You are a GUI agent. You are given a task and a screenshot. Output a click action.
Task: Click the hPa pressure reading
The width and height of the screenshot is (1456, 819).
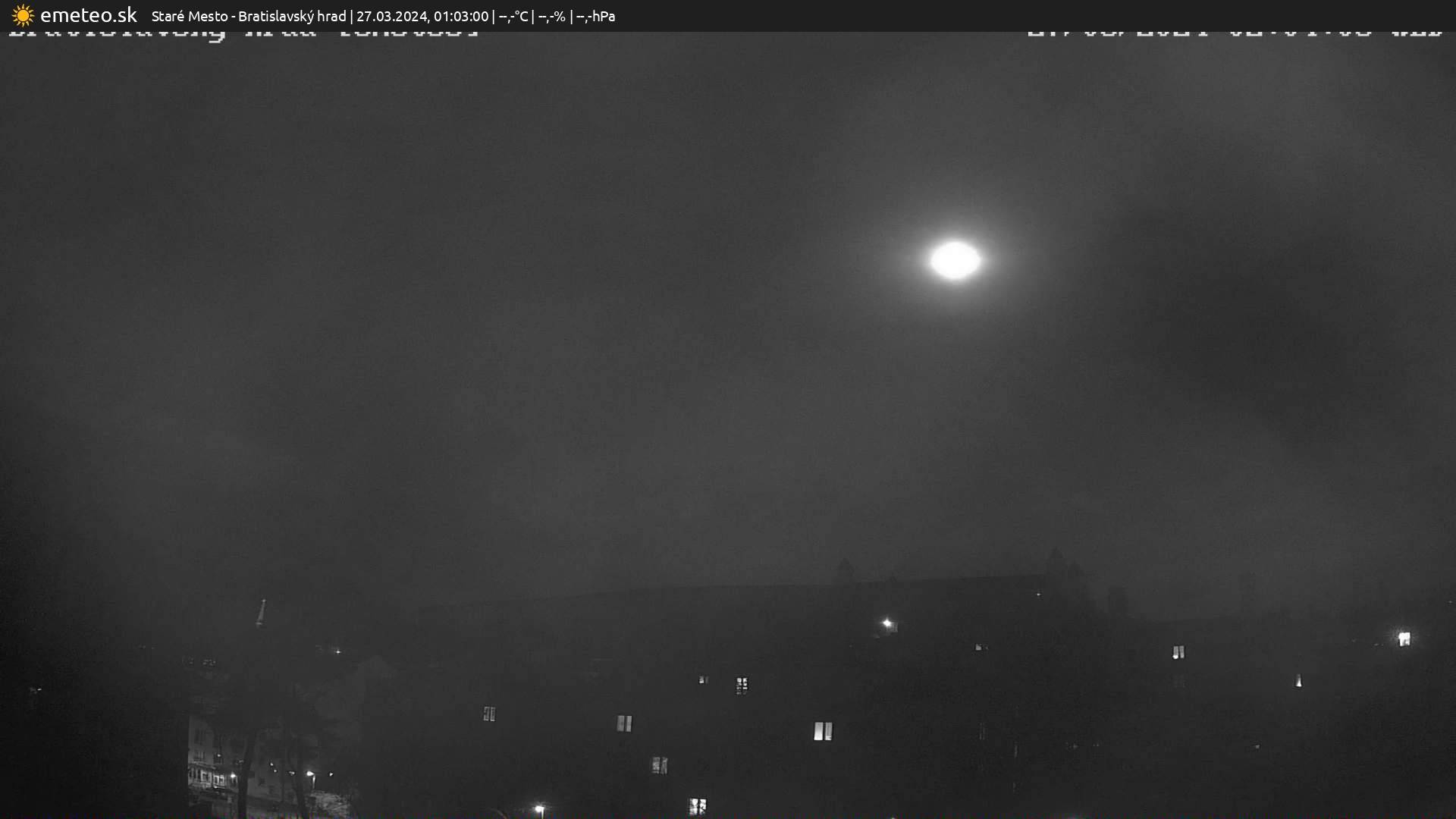point(595,16)
